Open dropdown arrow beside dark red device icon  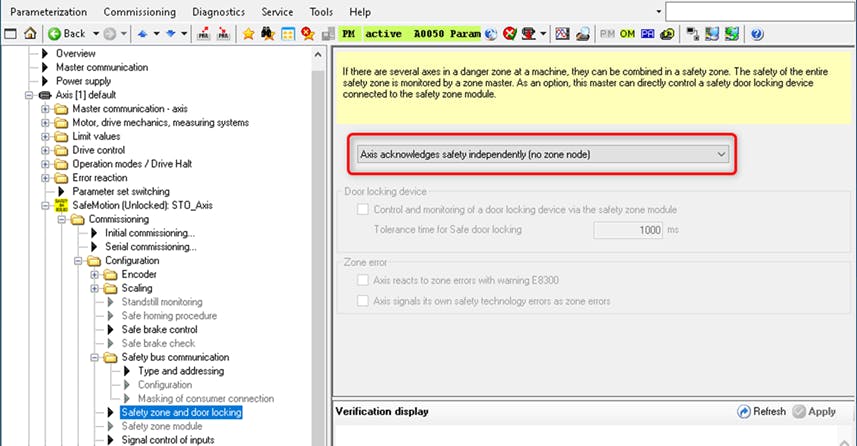click(x=543, y=34)
